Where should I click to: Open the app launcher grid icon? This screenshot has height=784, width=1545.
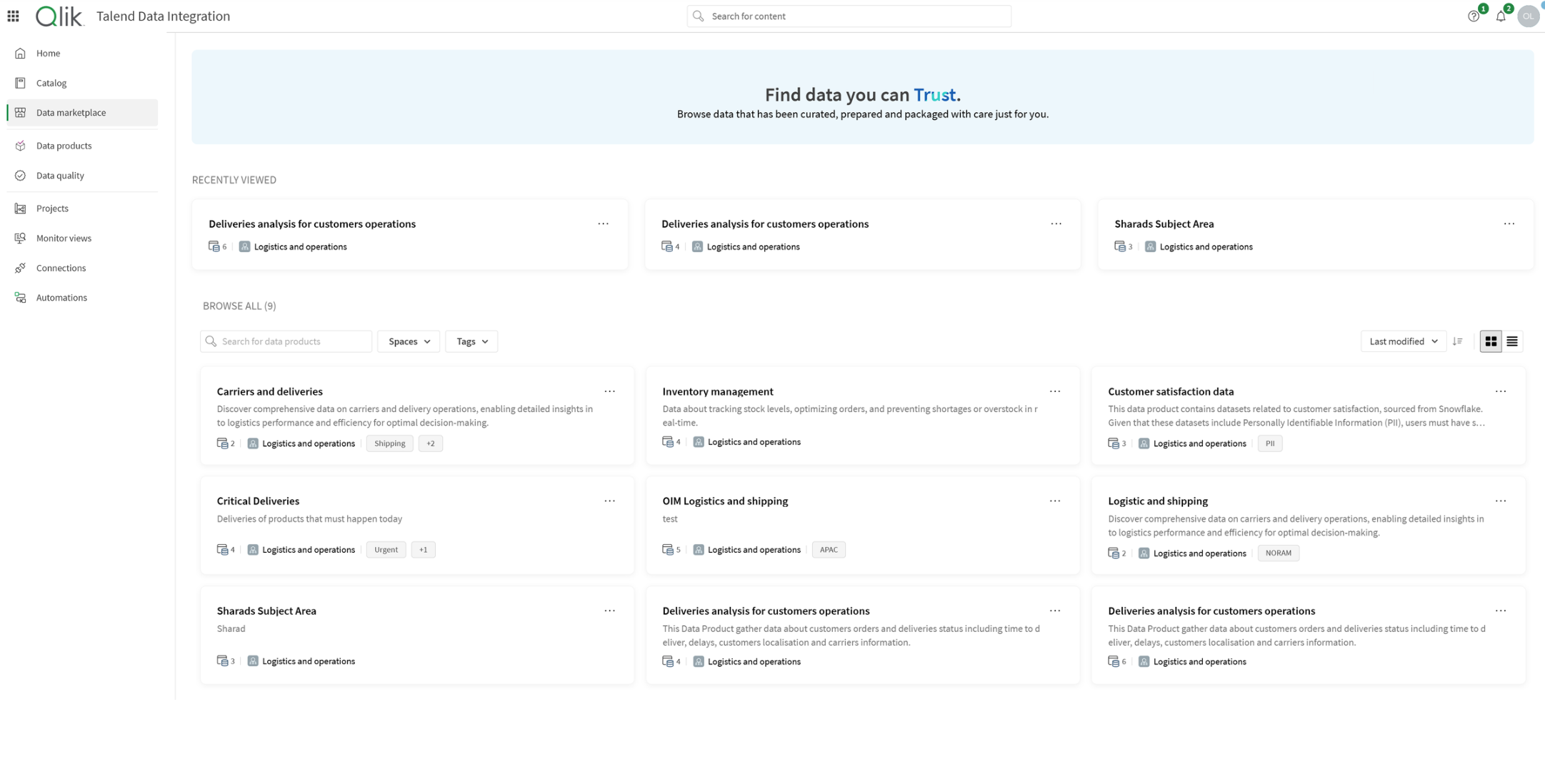pos(13,16)
